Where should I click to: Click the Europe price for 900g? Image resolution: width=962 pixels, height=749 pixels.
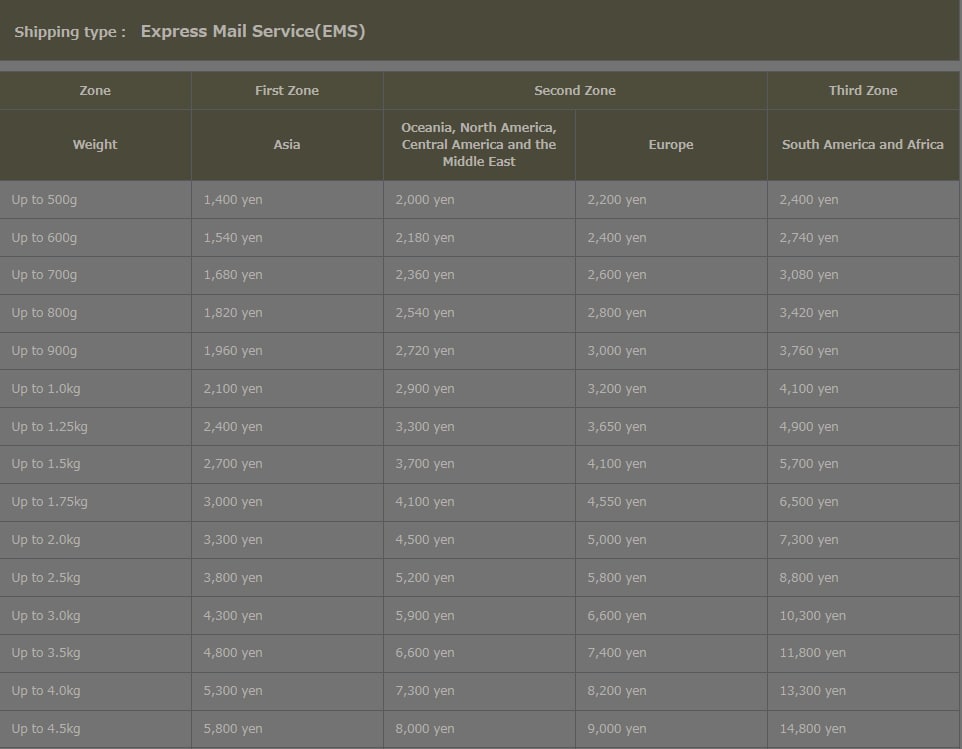click(x=617, y=351)
